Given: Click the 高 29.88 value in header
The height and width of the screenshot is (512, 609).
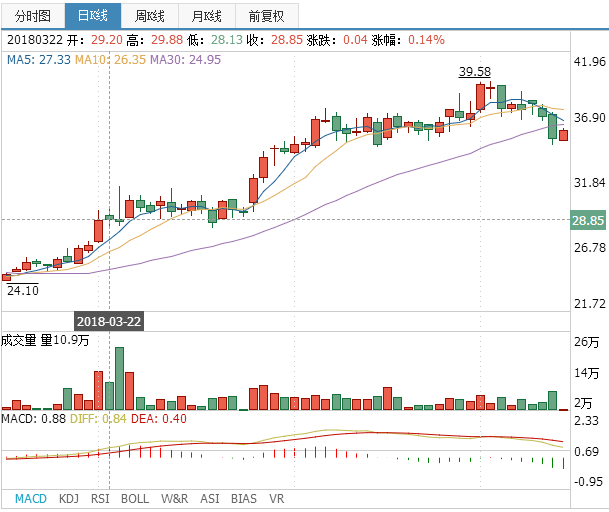Looking at the screenshot, I should 167,40.
